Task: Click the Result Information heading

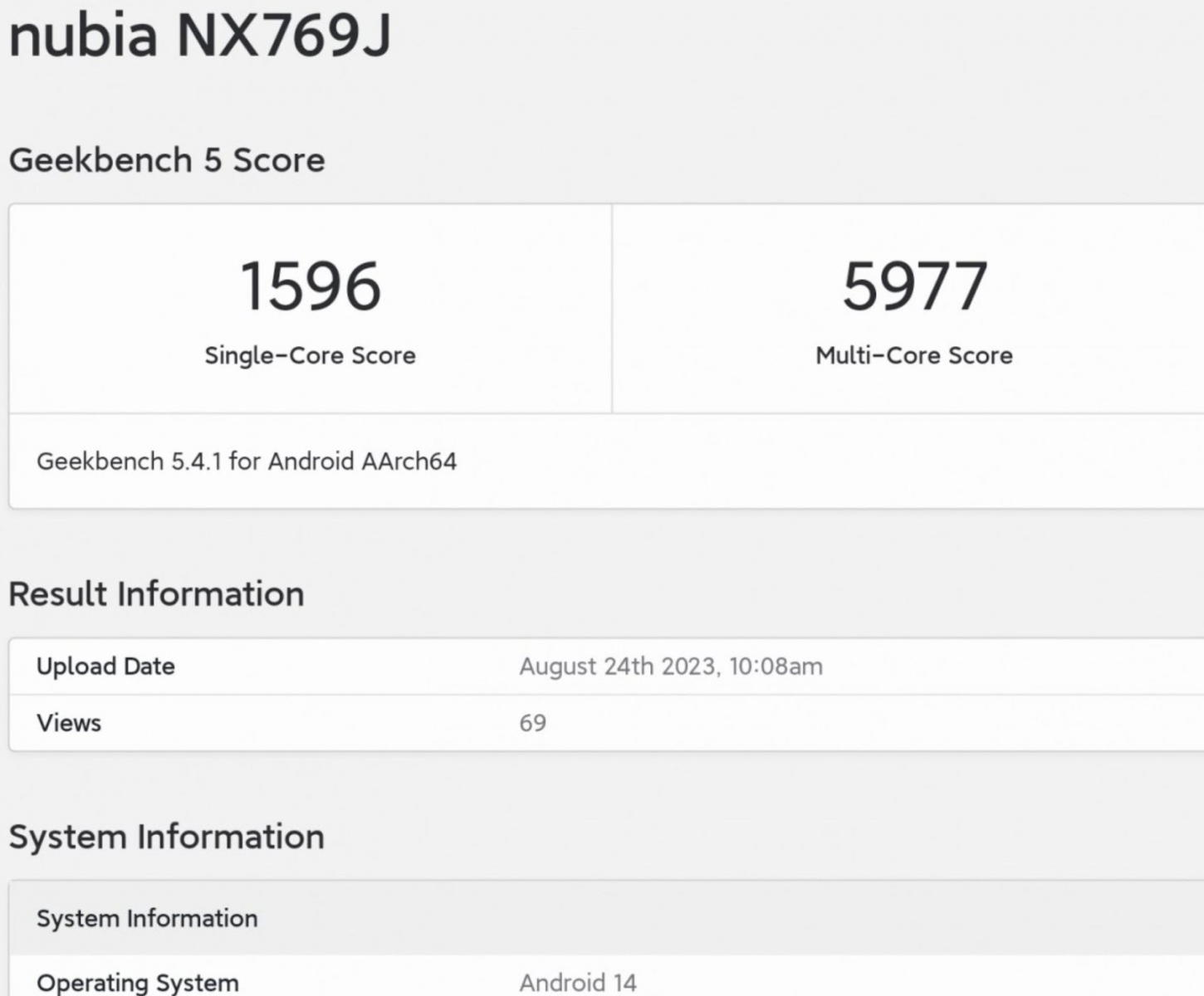Action: [156, 594]
